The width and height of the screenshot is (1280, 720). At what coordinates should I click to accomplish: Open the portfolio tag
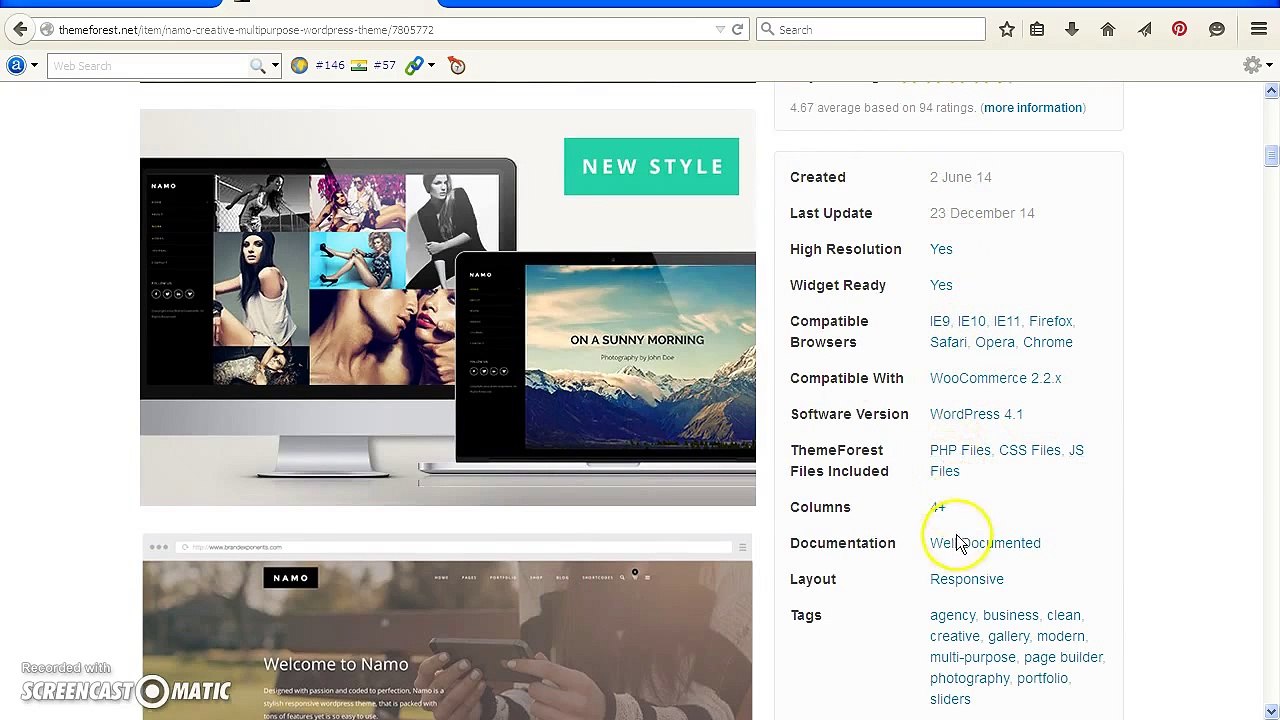(x=1042, y=678)
